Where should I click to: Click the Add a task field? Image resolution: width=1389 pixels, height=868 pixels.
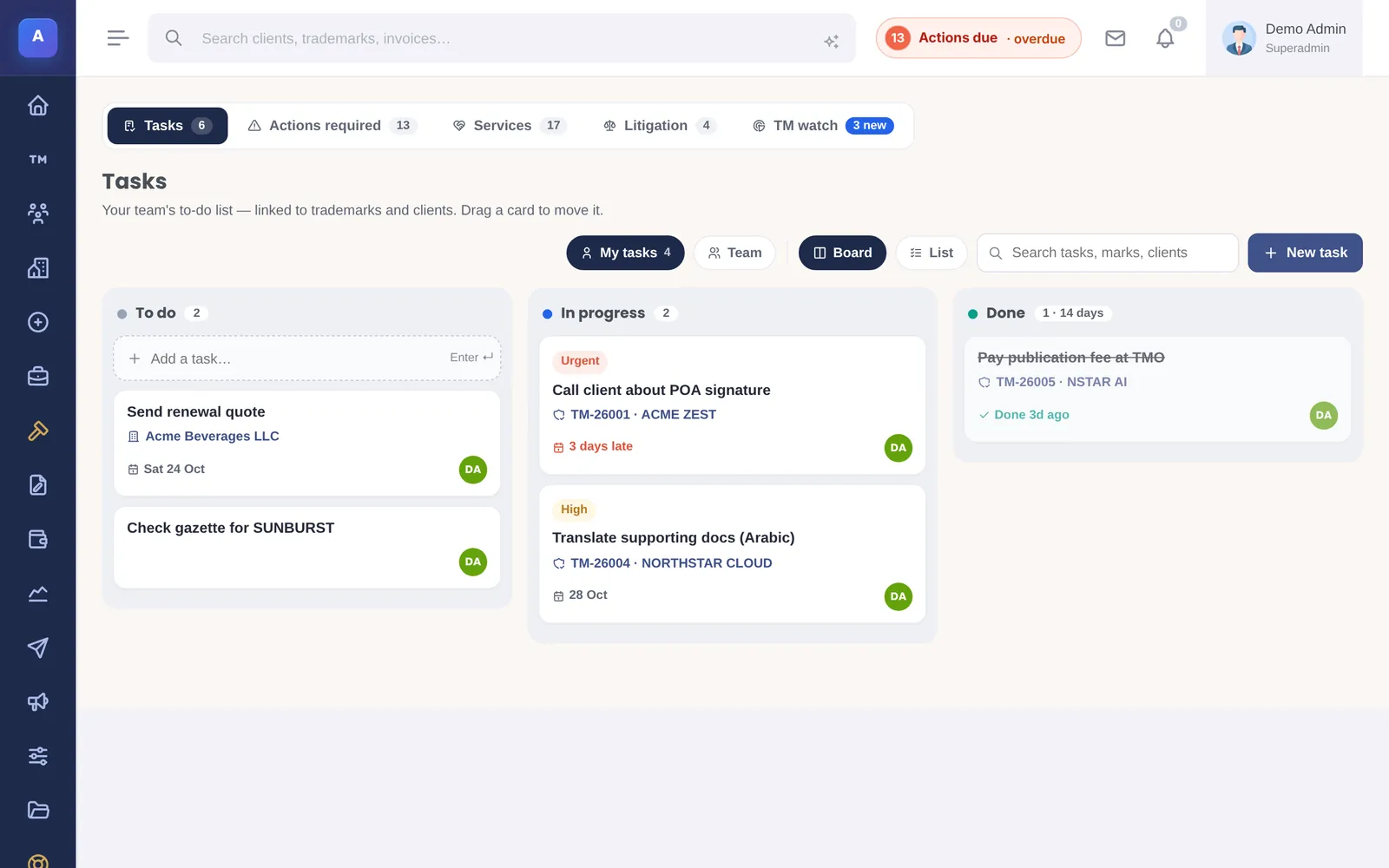click(307, 358)
